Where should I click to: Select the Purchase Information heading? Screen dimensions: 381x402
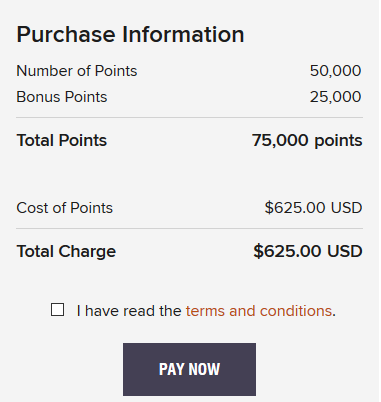130,34
